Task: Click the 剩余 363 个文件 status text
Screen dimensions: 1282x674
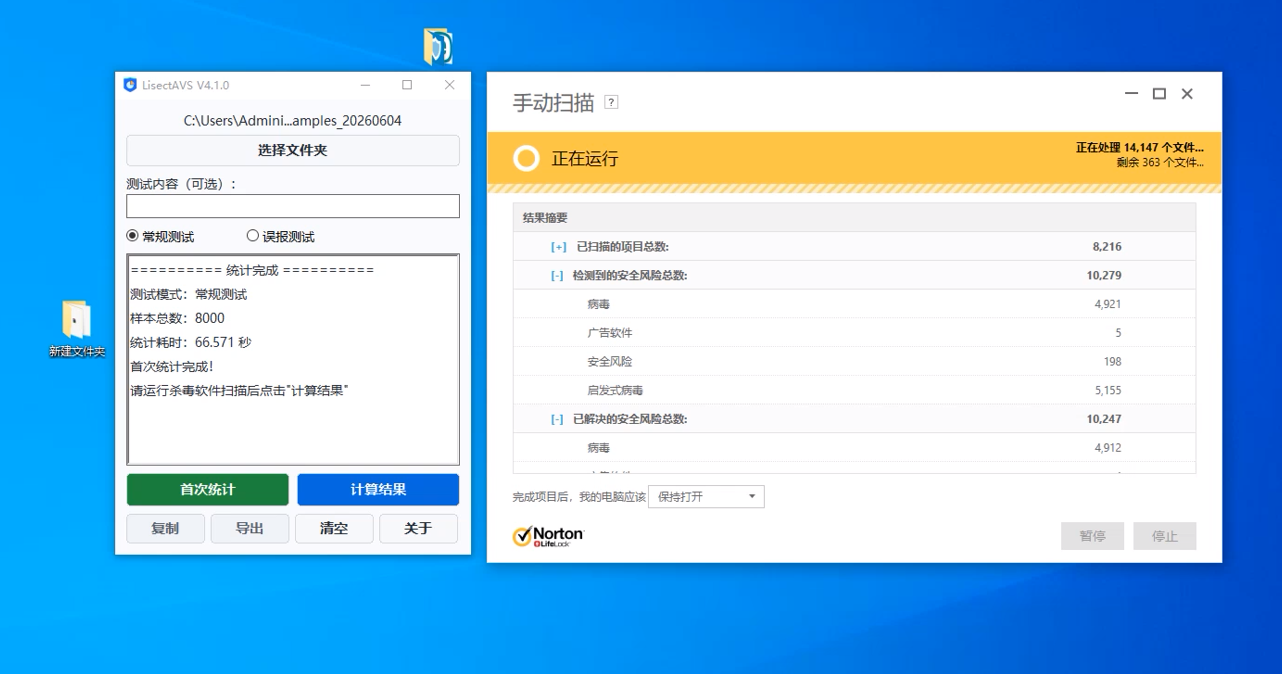Action: point(1161,162)
